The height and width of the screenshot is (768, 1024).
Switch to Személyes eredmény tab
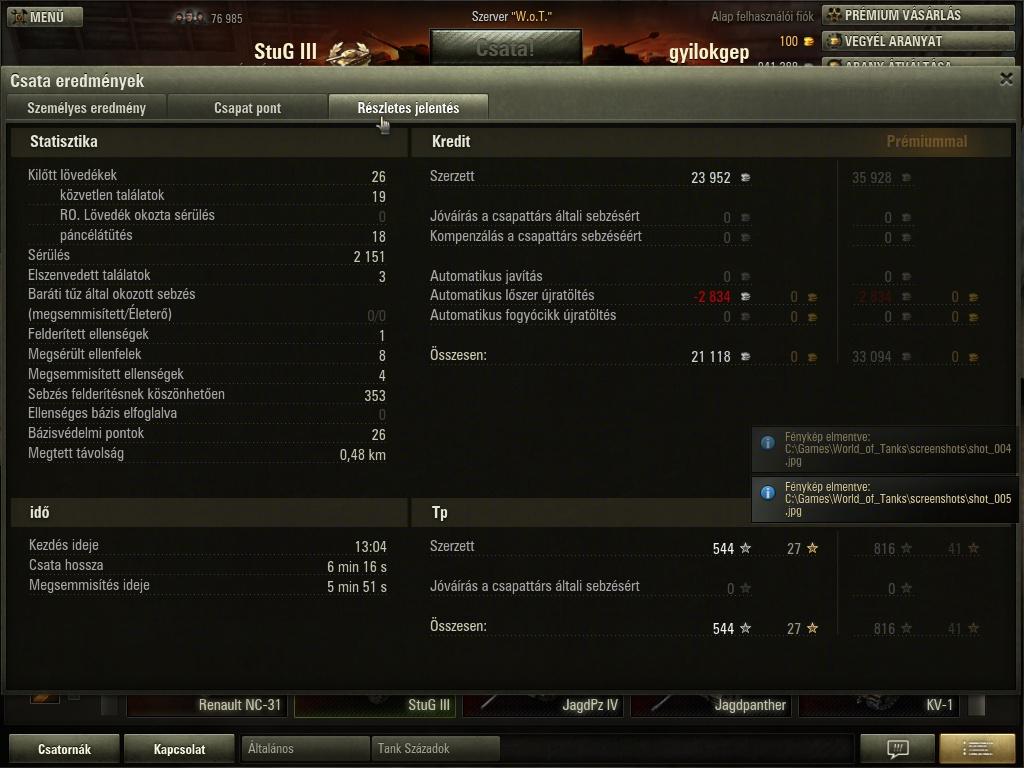(x=86, y=108)
